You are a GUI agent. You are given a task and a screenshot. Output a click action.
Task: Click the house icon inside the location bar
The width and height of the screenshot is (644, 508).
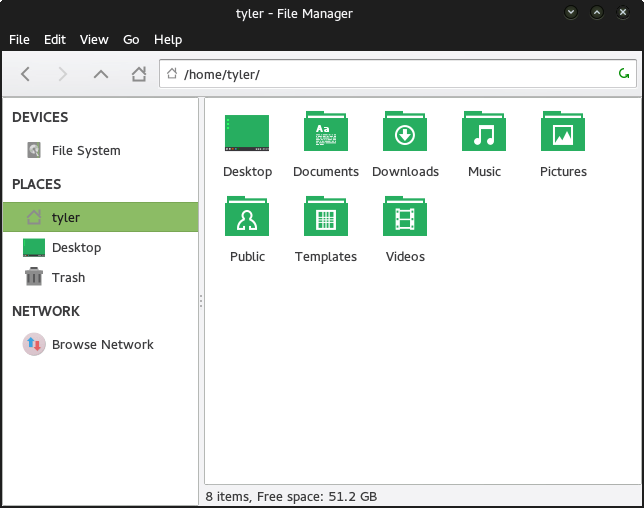pos(172,74)
